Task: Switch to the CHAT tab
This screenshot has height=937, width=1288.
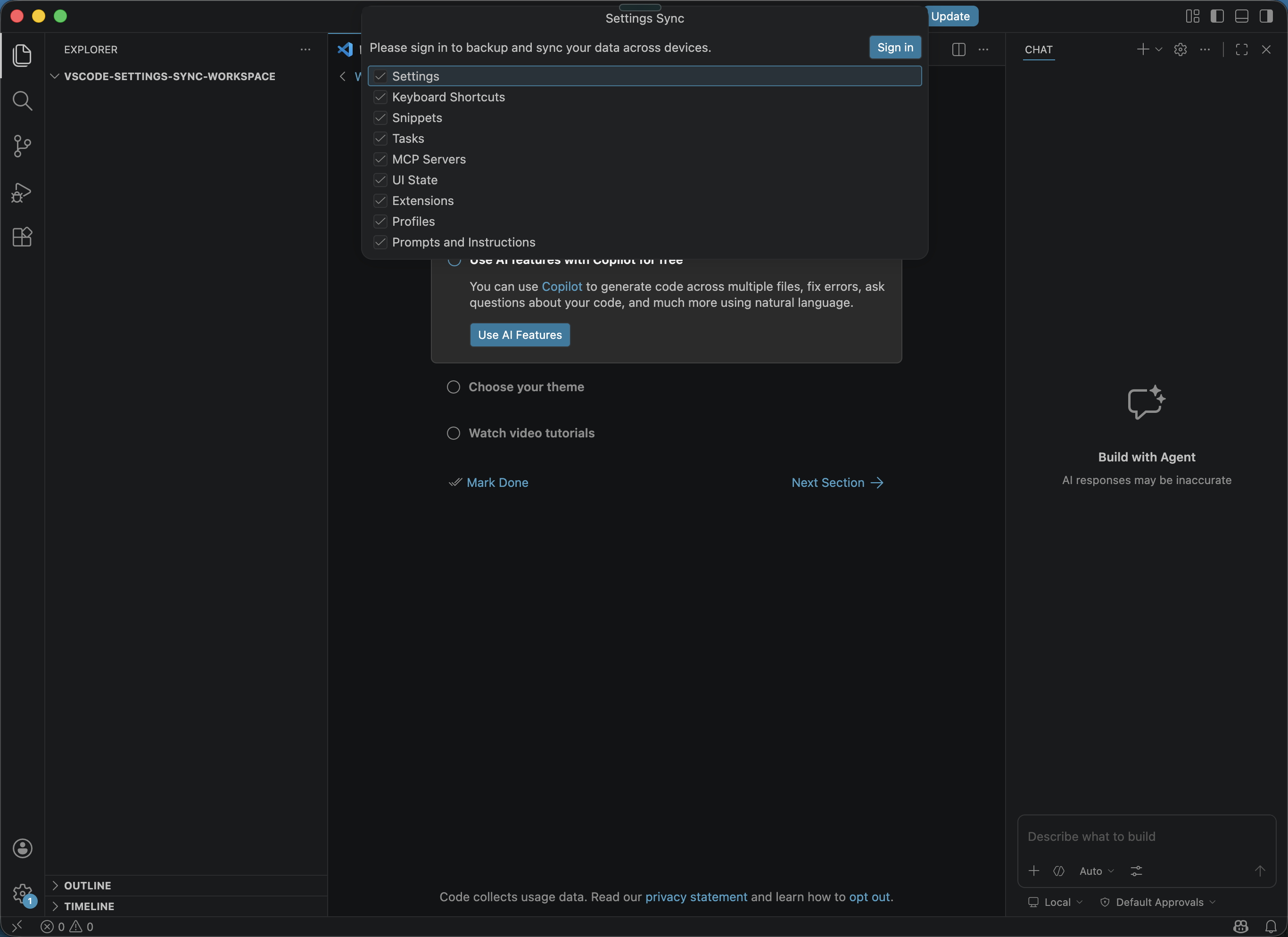Action: [1039, 49]
